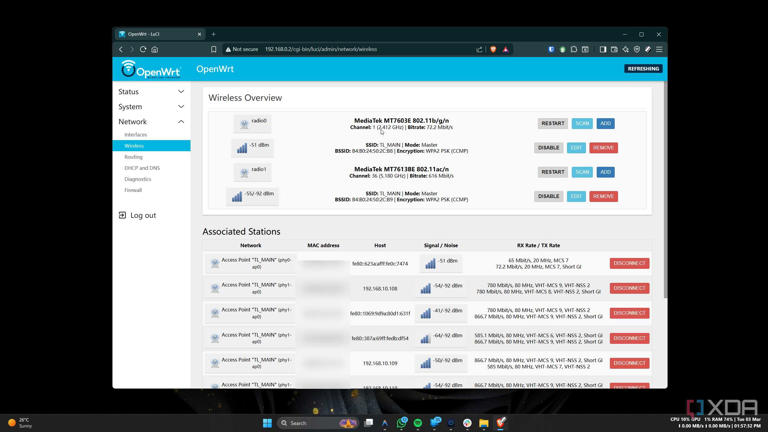Viewport: 768px width, 432px height.
Task: Disconnect the station at -41/-92 dBm
Action: click(629, 313)
